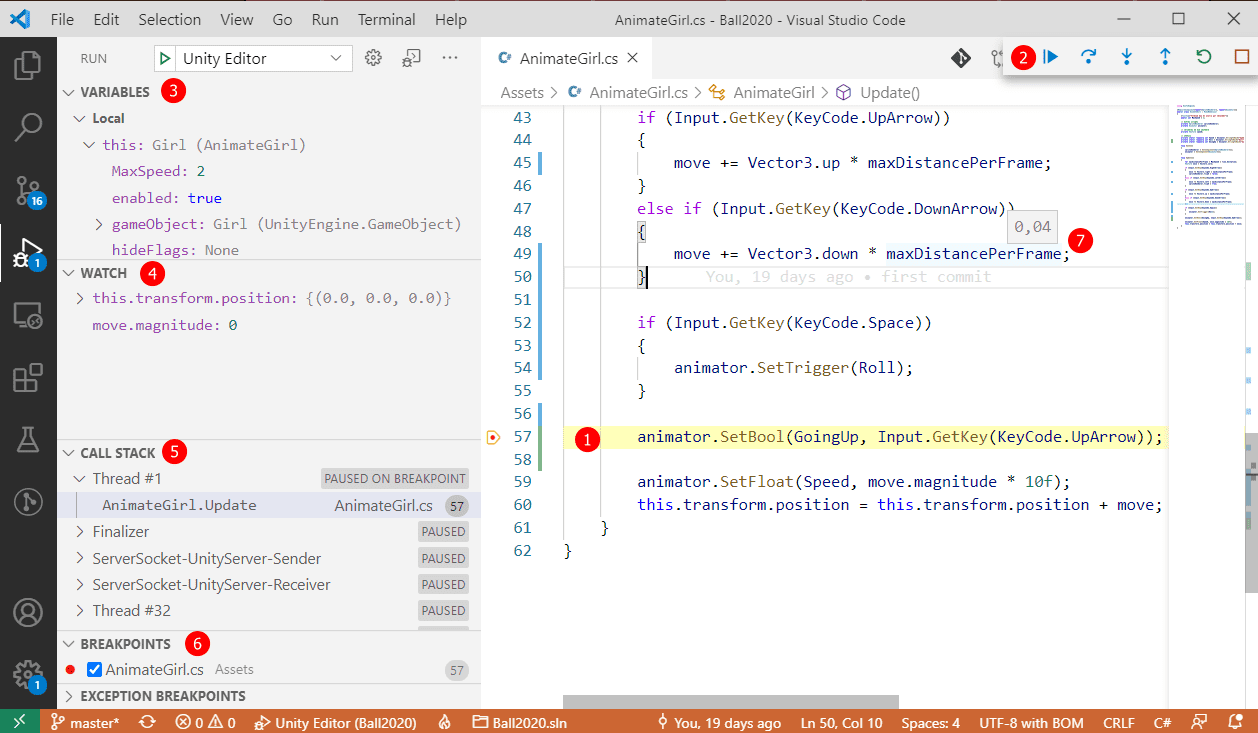Click the master branch in status bar

point(85,722)
